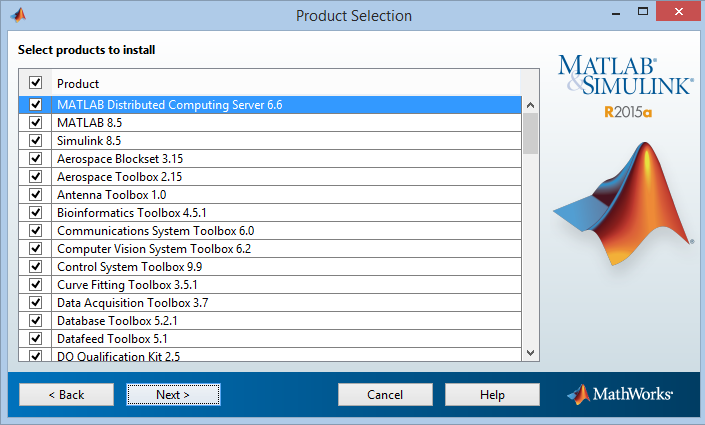Uncheck Datafeed Toolbox 5.1 checkbox
Screen dimensions: 705x425
[36, 338]
